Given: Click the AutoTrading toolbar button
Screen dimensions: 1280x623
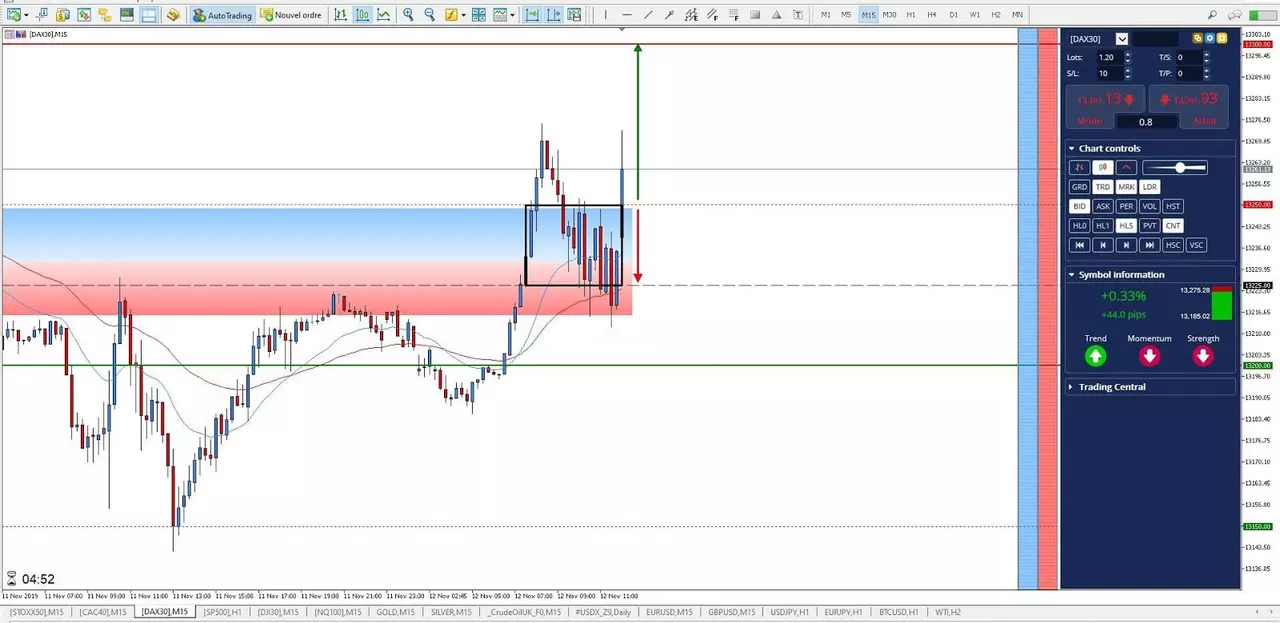Looking at the screenshot, I should [x=223, y=15].
